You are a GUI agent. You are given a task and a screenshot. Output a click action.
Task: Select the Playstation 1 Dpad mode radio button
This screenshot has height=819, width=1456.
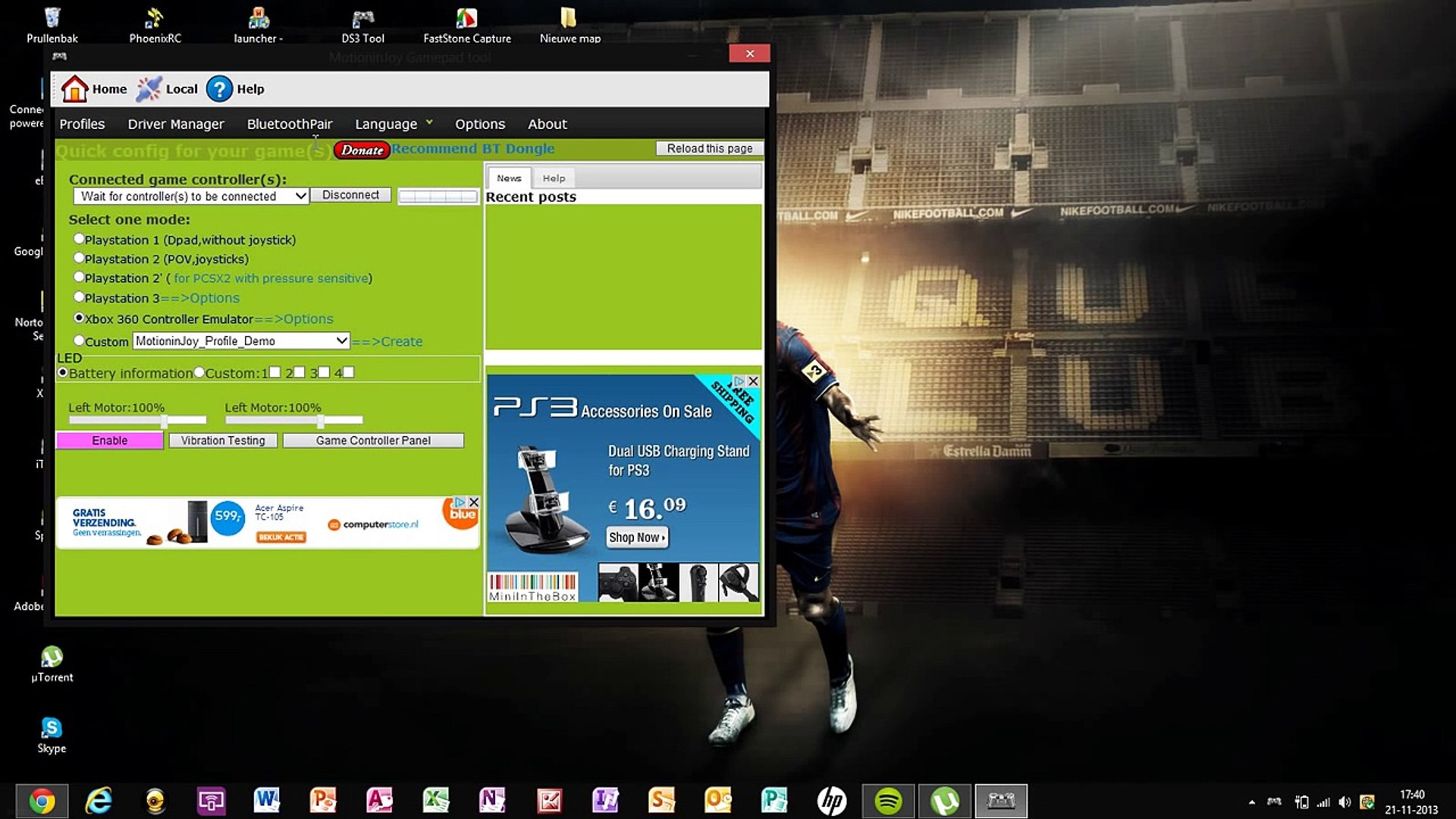pos(79,239)
